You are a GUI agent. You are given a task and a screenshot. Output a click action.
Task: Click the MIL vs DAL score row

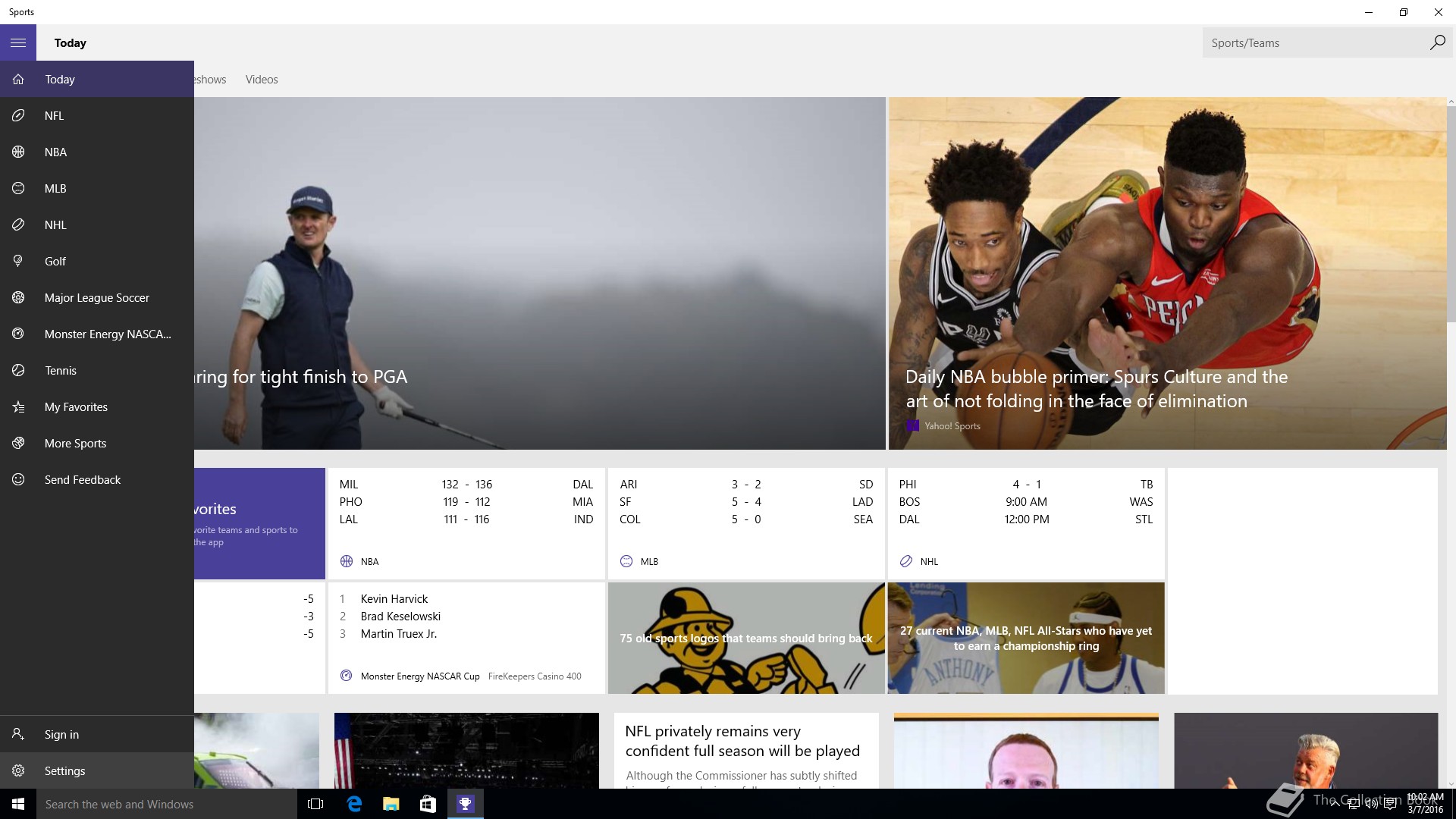pos(466,485)
